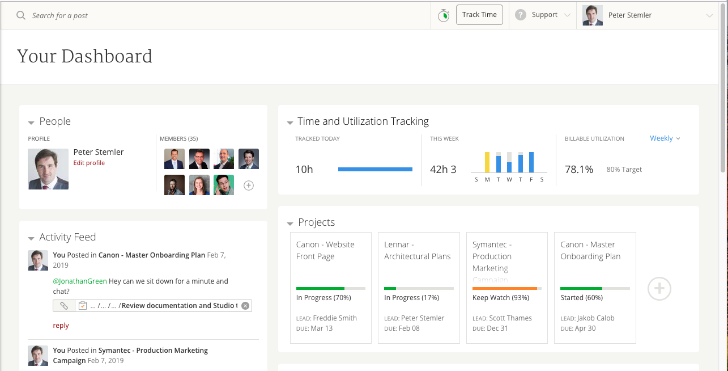
Task: Click the Track Time button
Action: tap(480, 15)
